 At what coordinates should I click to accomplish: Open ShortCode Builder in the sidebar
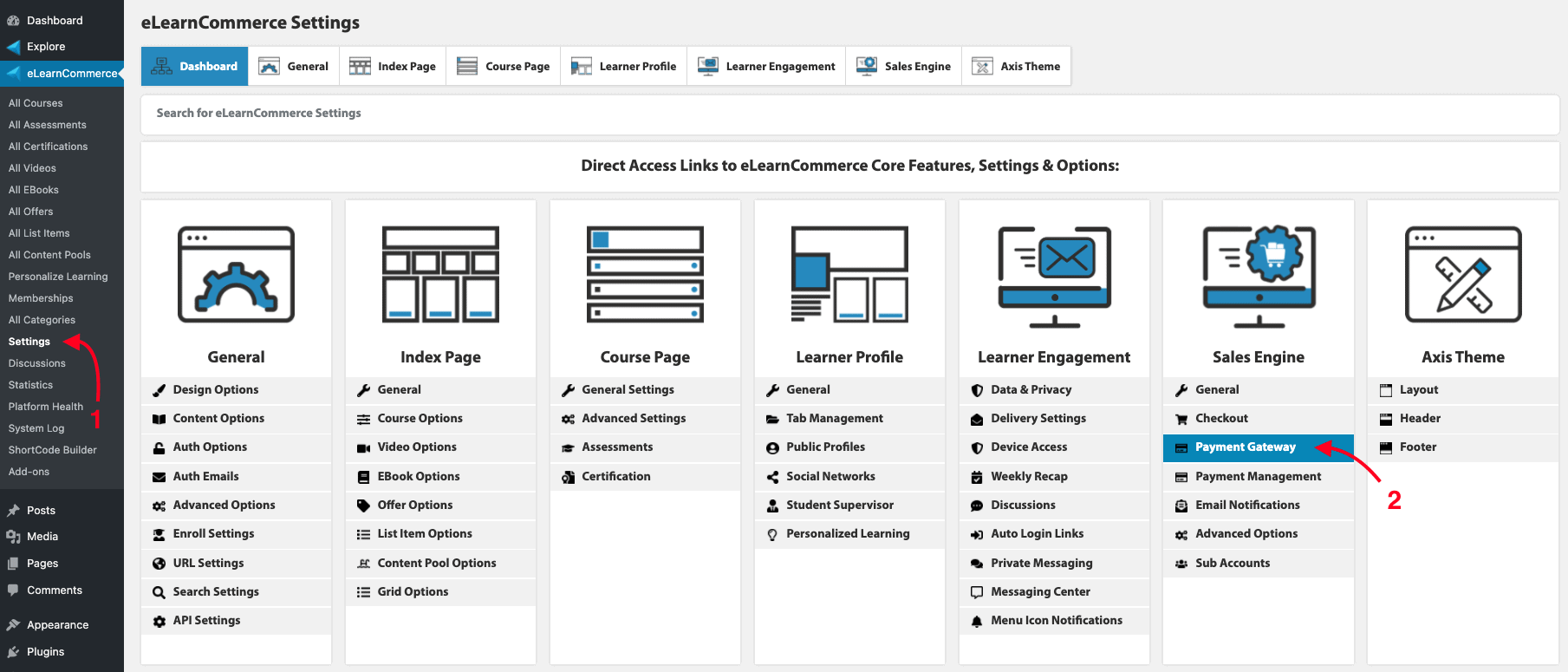coord(52,450)
